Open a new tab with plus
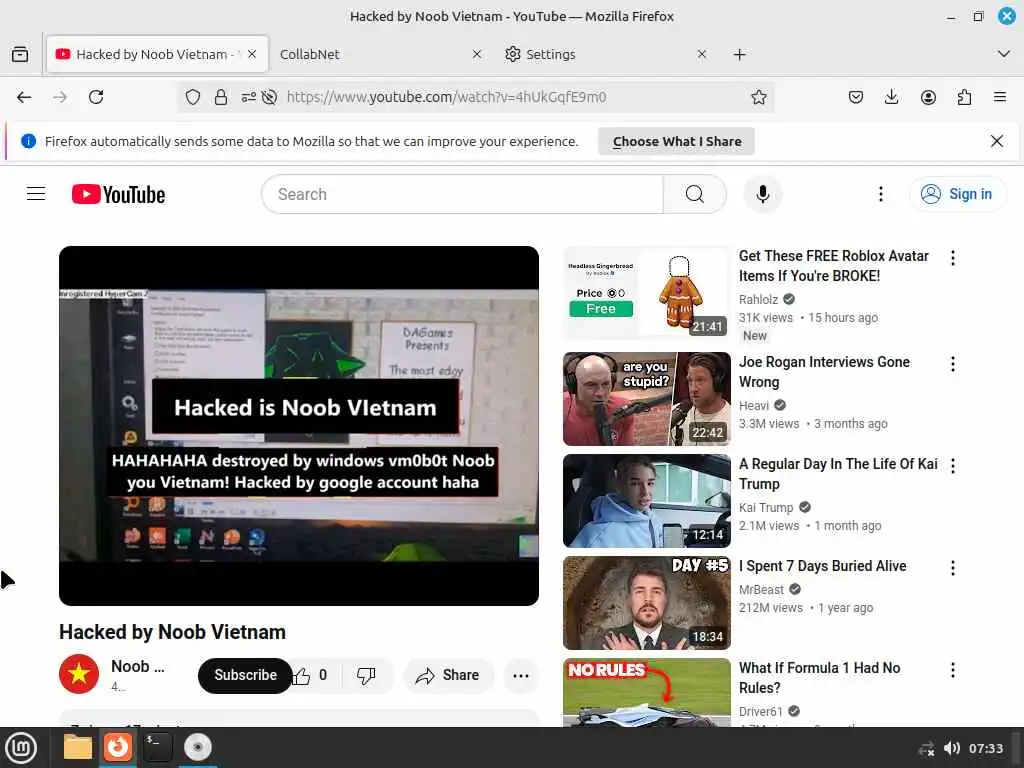This screenshot has height=768, width=1024. click(739, 54)
